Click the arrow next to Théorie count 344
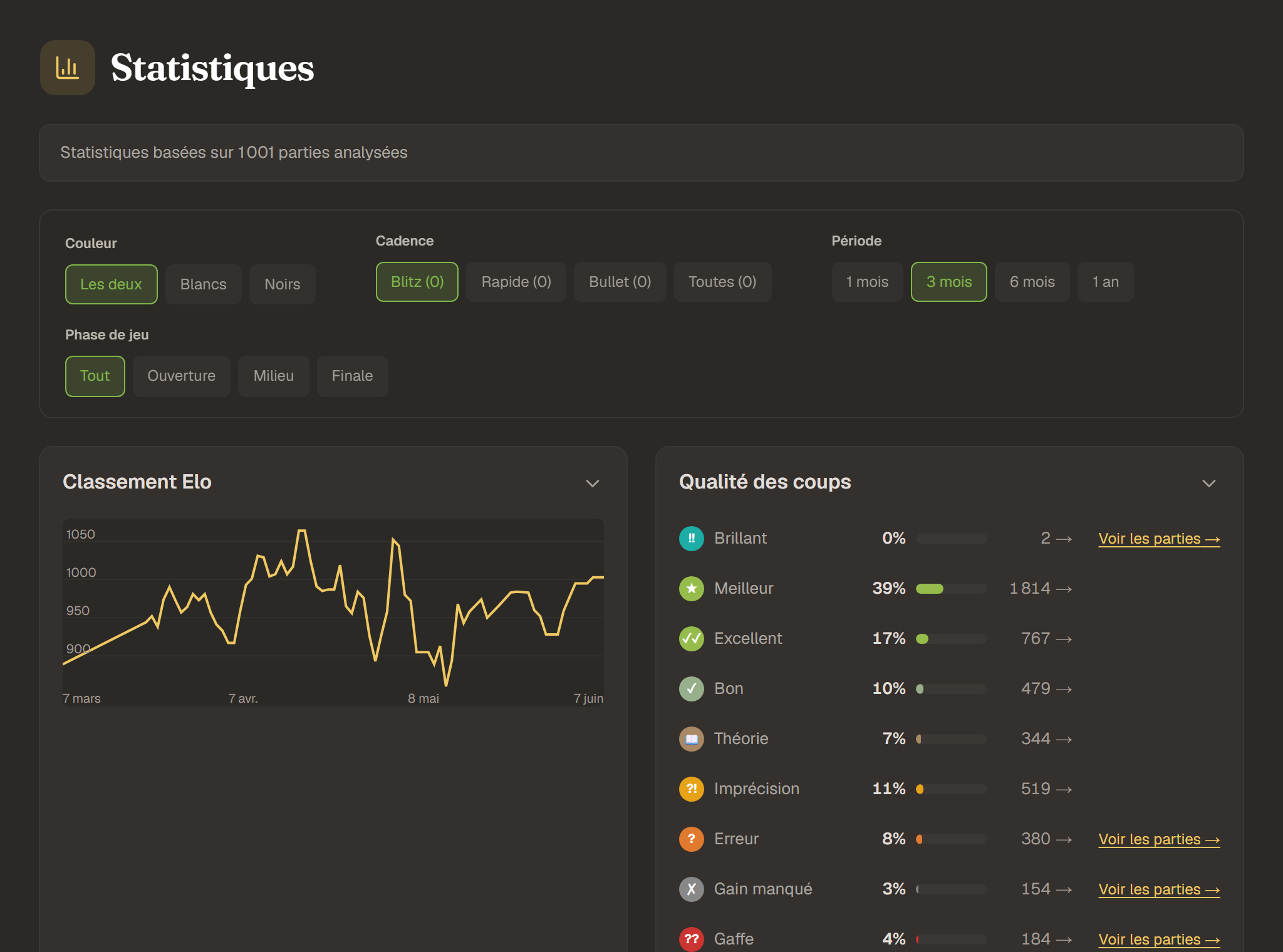Viewport: 1283px width, 952px height. 1064,739
